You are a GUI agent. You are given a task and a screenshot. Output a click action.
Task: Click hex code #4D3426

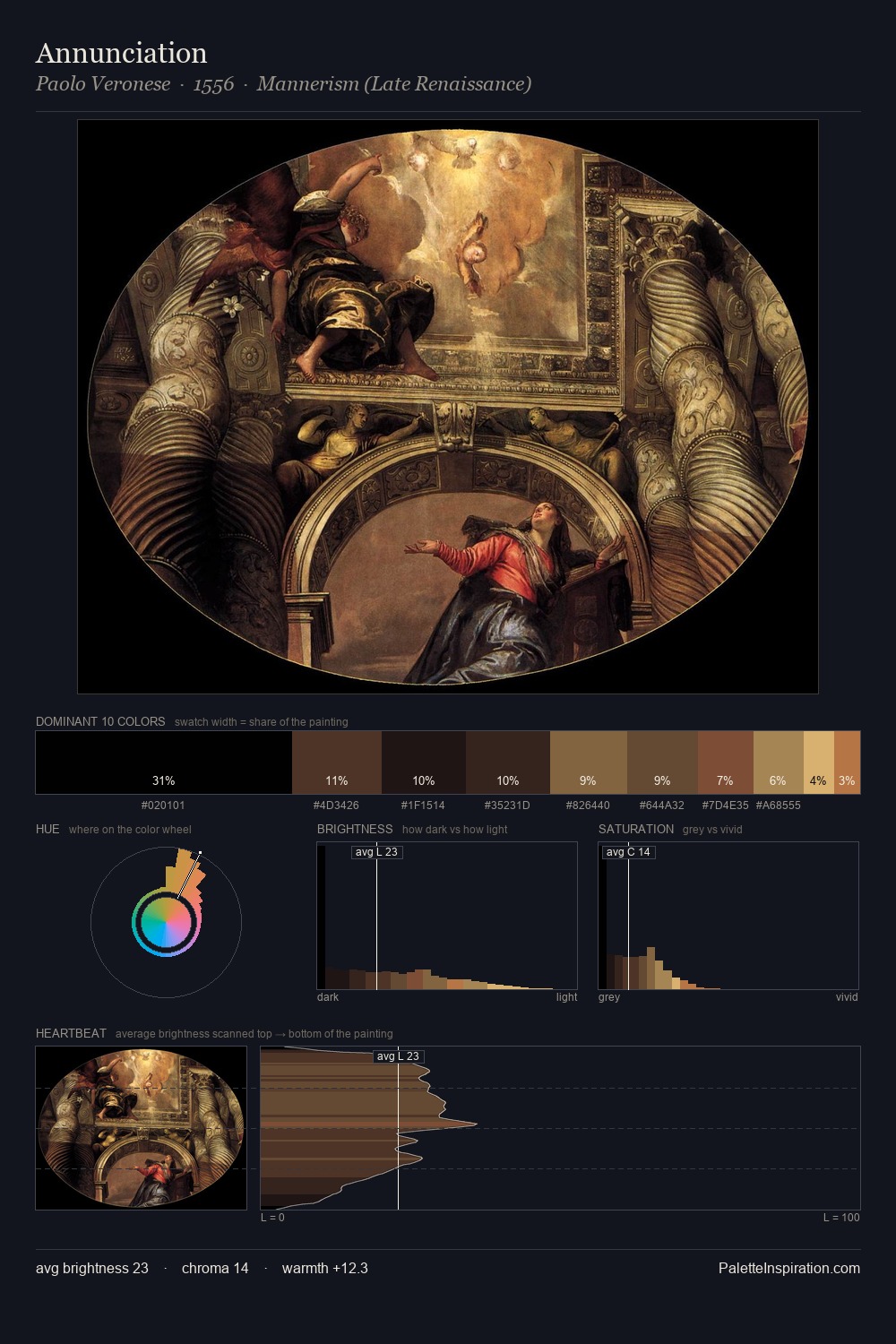(x=336, y=806)
